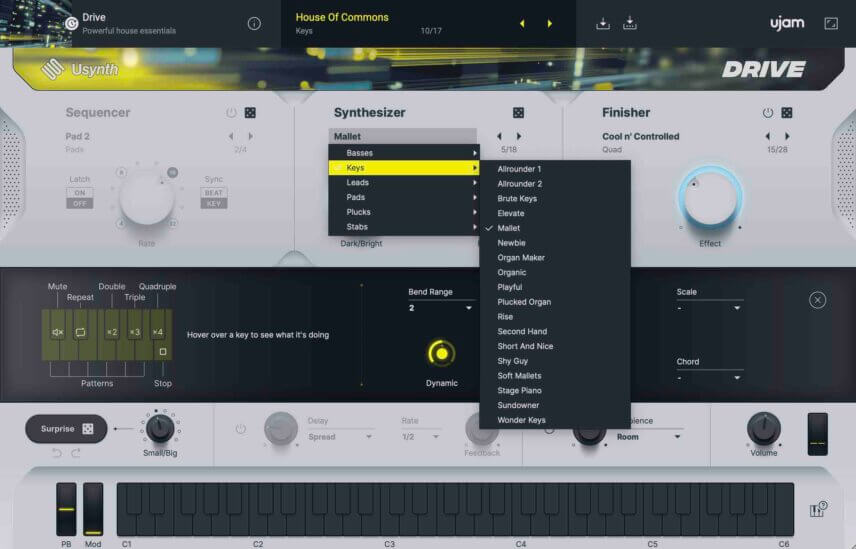Click the Volume knob
856x549 pixels.
click(763, 428)
